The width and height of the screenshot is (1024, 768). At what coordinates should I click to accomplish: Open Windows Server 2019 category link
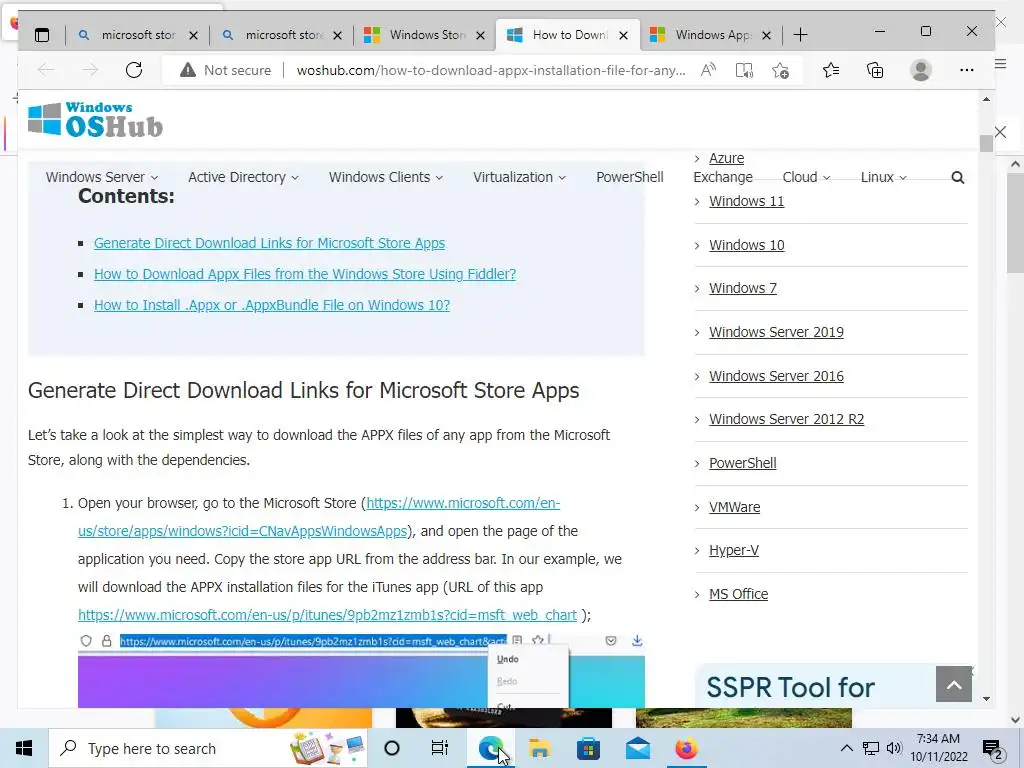click(x=776, y=332)
